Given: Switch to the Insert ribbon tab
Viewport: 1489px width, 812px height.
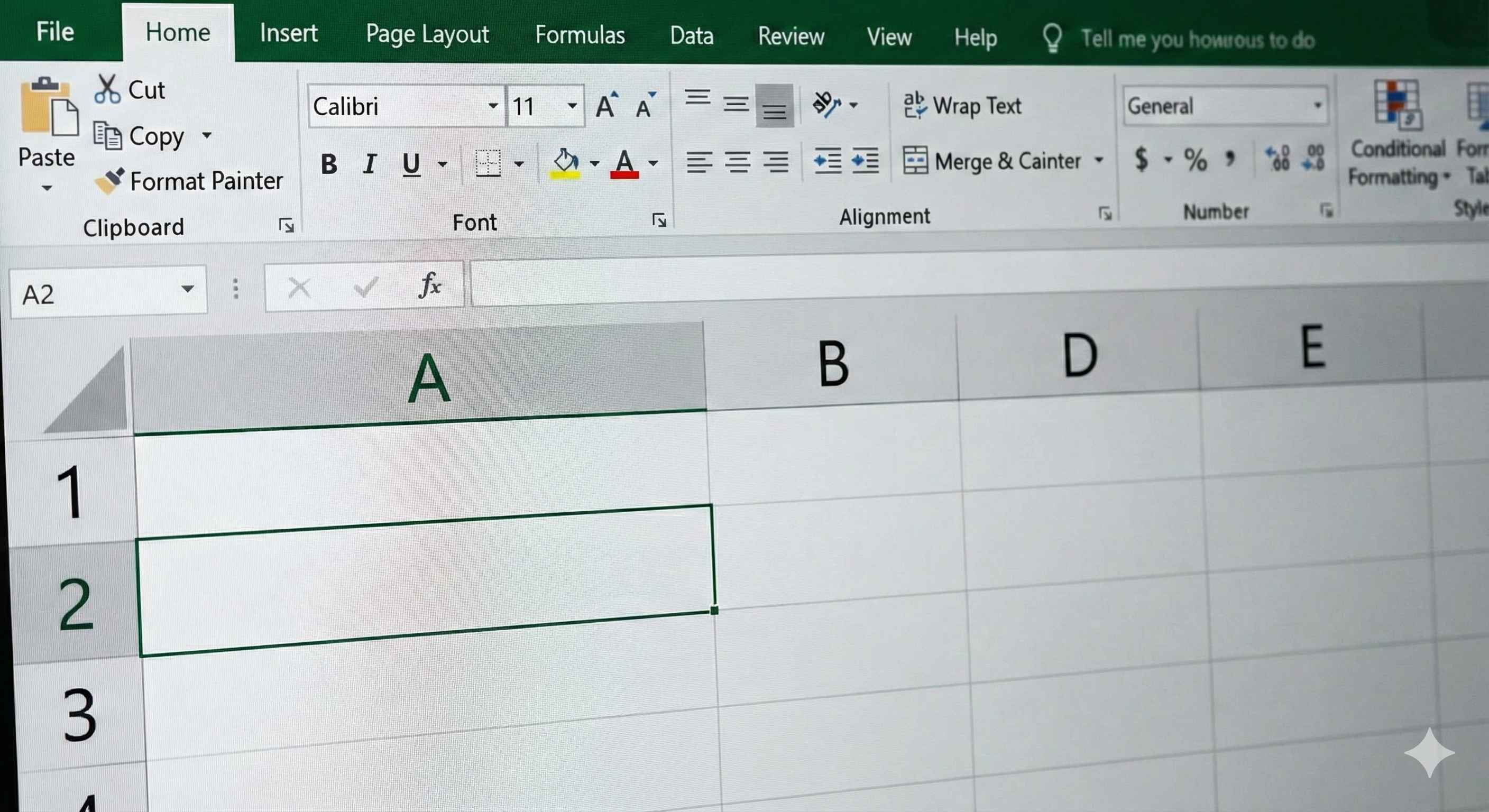Looking at the screenshot, I should 288,33.
